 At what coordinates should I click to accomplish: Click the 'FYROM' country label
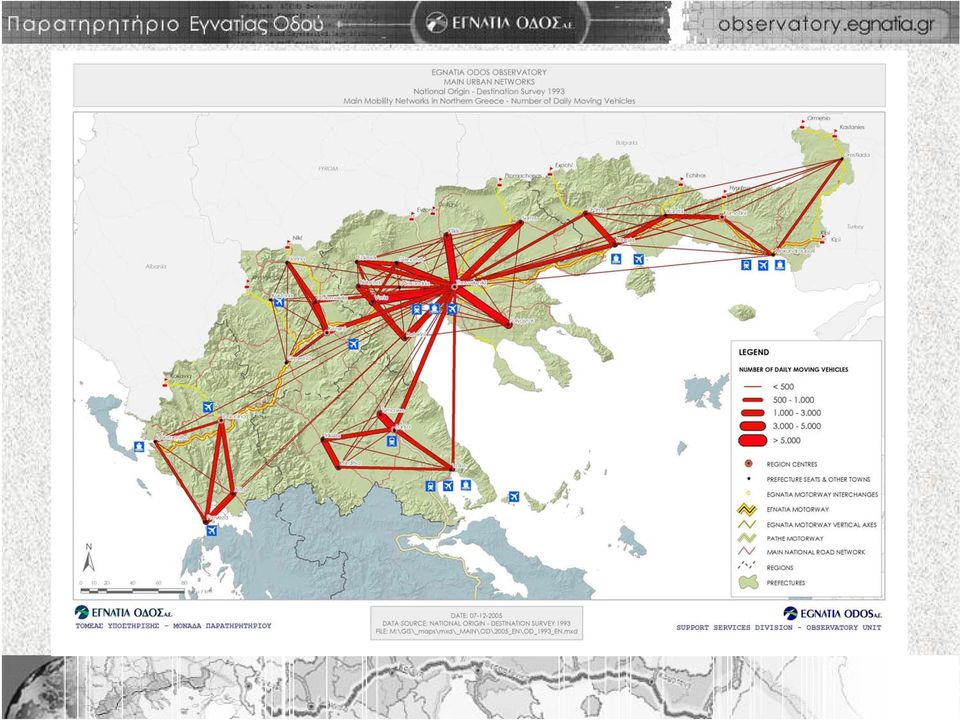click(x=328, y=168)
